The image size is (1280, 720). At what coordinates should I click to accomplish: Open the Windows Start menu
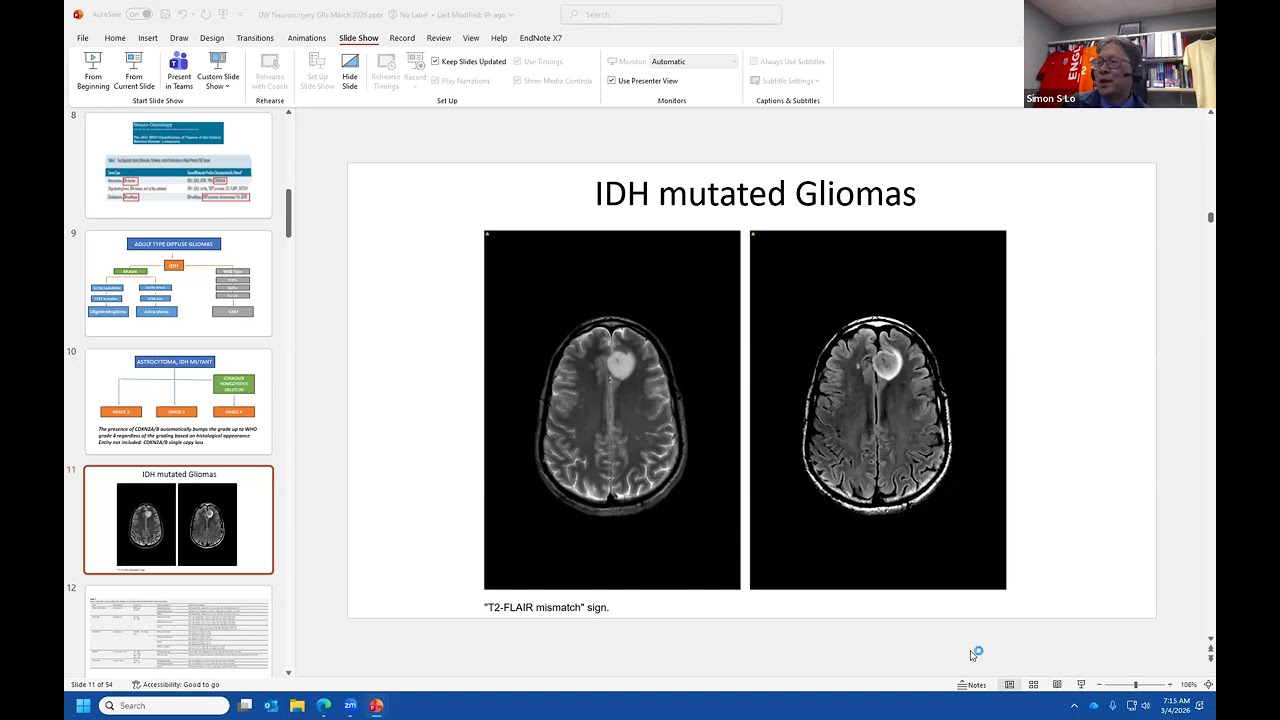83,706
